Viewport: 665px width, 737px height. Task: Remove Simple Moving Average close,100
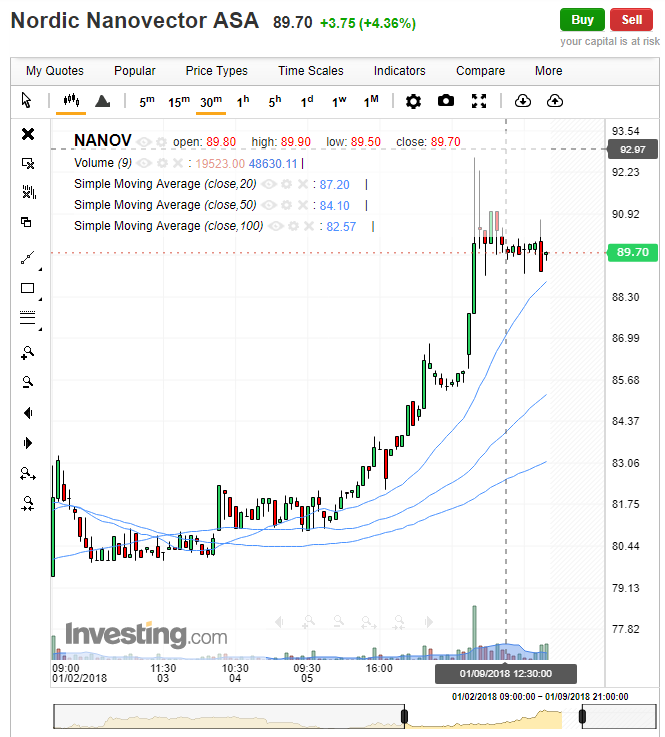click(x=309, y=227)
